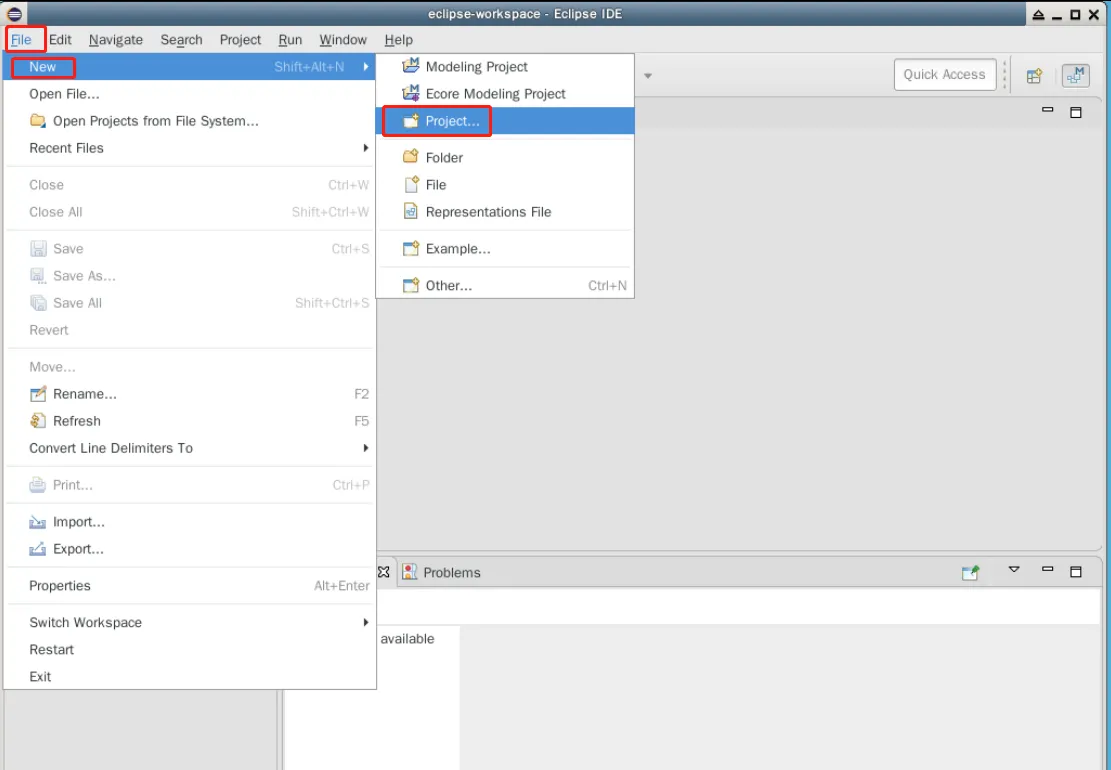This screenshot has height=770, width=1111.
Task: Click the Rename pencil icon
Action: pos(38,394)
